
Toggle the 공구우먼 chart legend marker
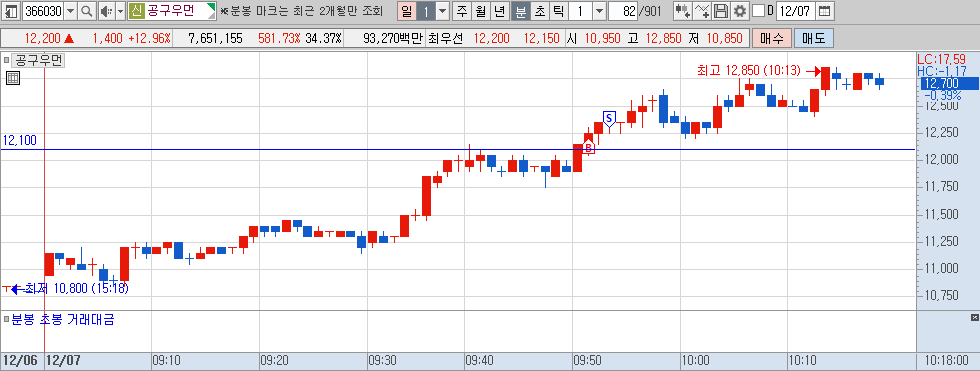pyautogui.click(x=6, y=61)
